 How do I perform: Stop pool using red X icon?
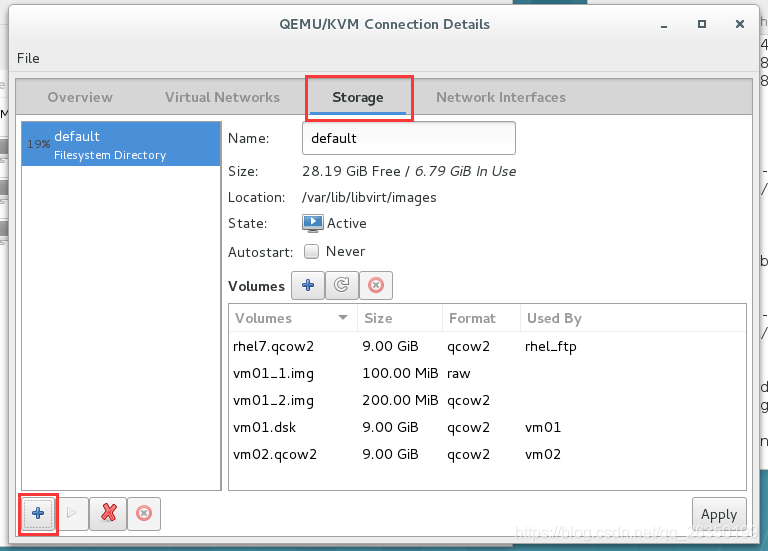tap(108, 513)
